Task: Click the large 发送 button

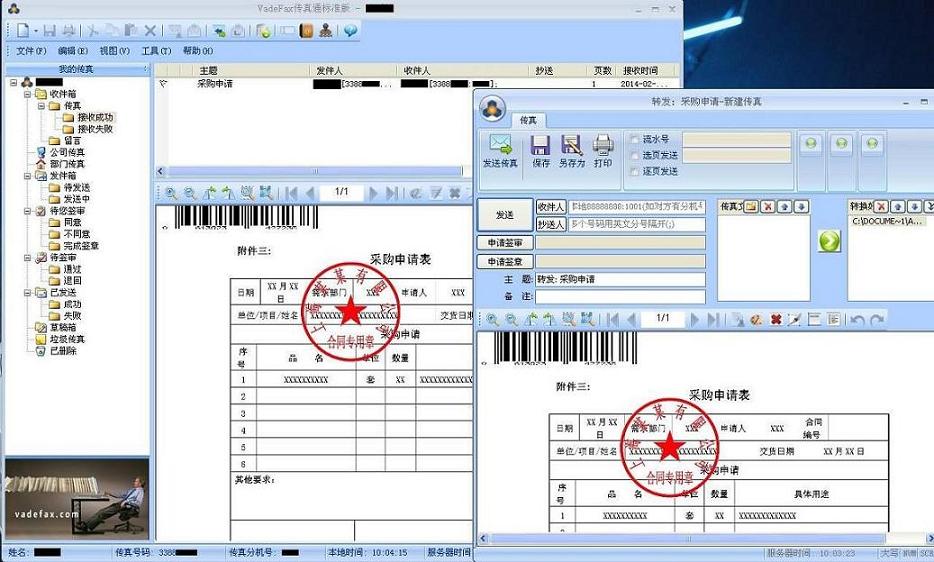Action: [x=505, y=215]
